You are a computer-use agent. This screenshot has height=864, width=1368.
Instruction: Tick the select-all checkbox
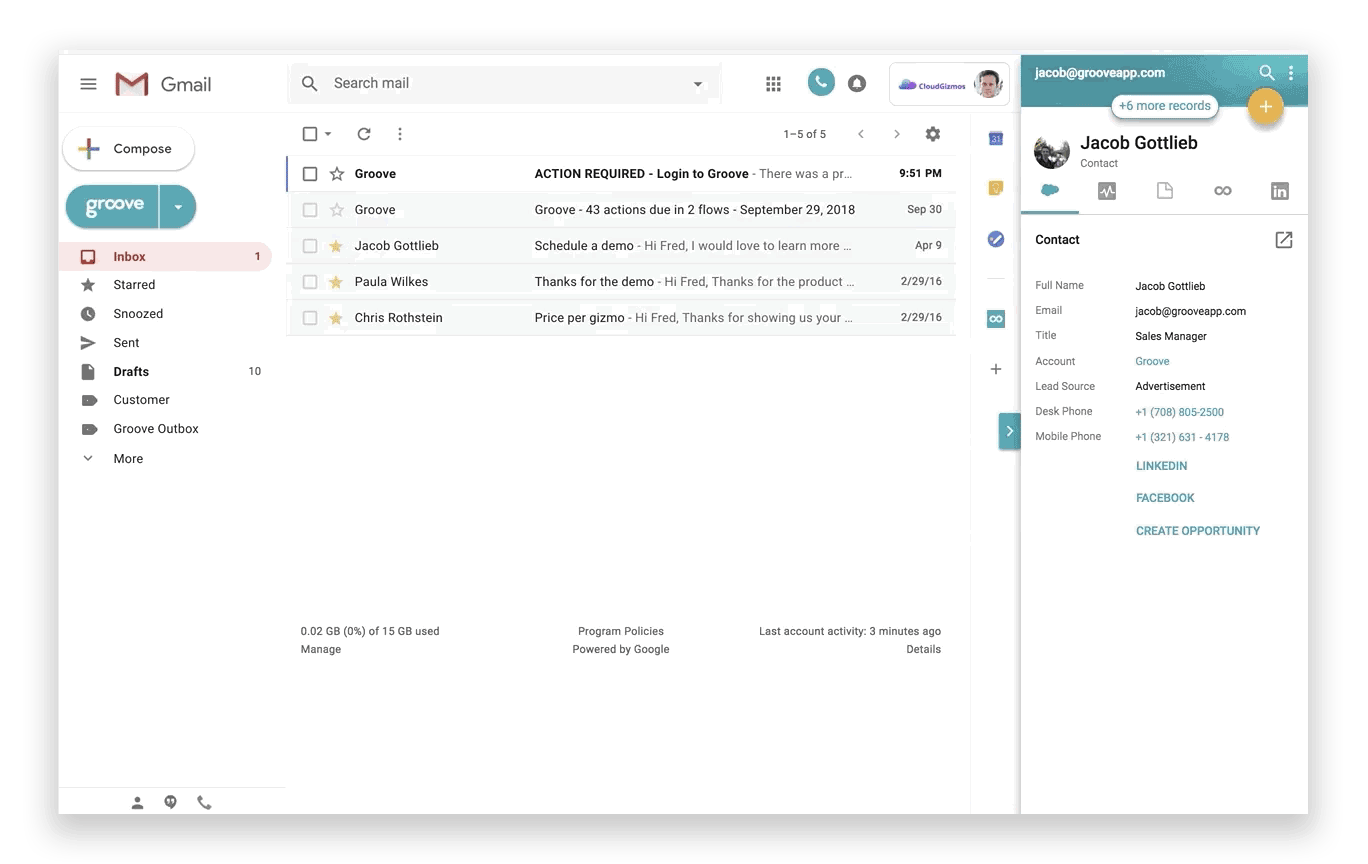tap(310, 134)
